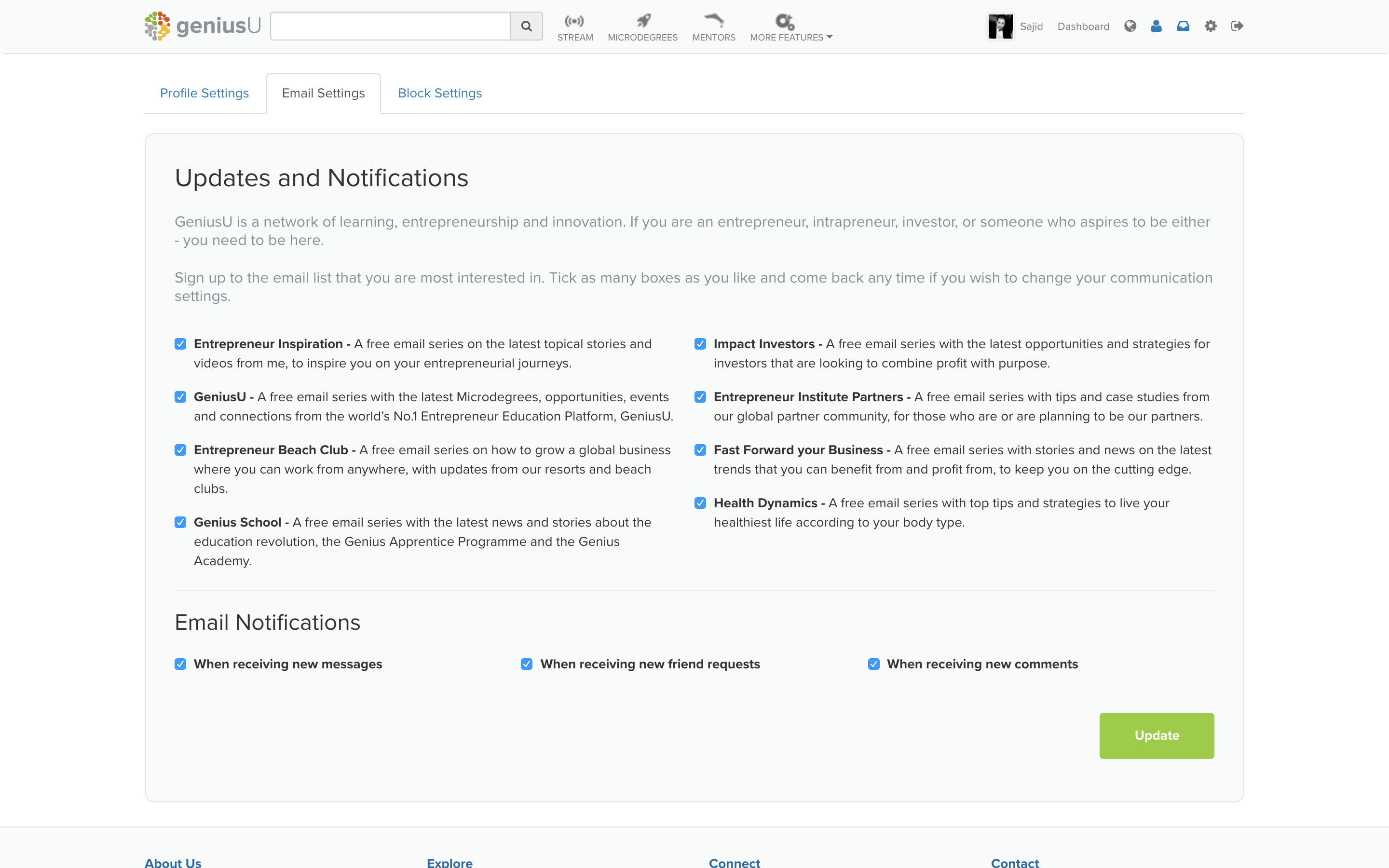Click the Sajid username link

1031,27
